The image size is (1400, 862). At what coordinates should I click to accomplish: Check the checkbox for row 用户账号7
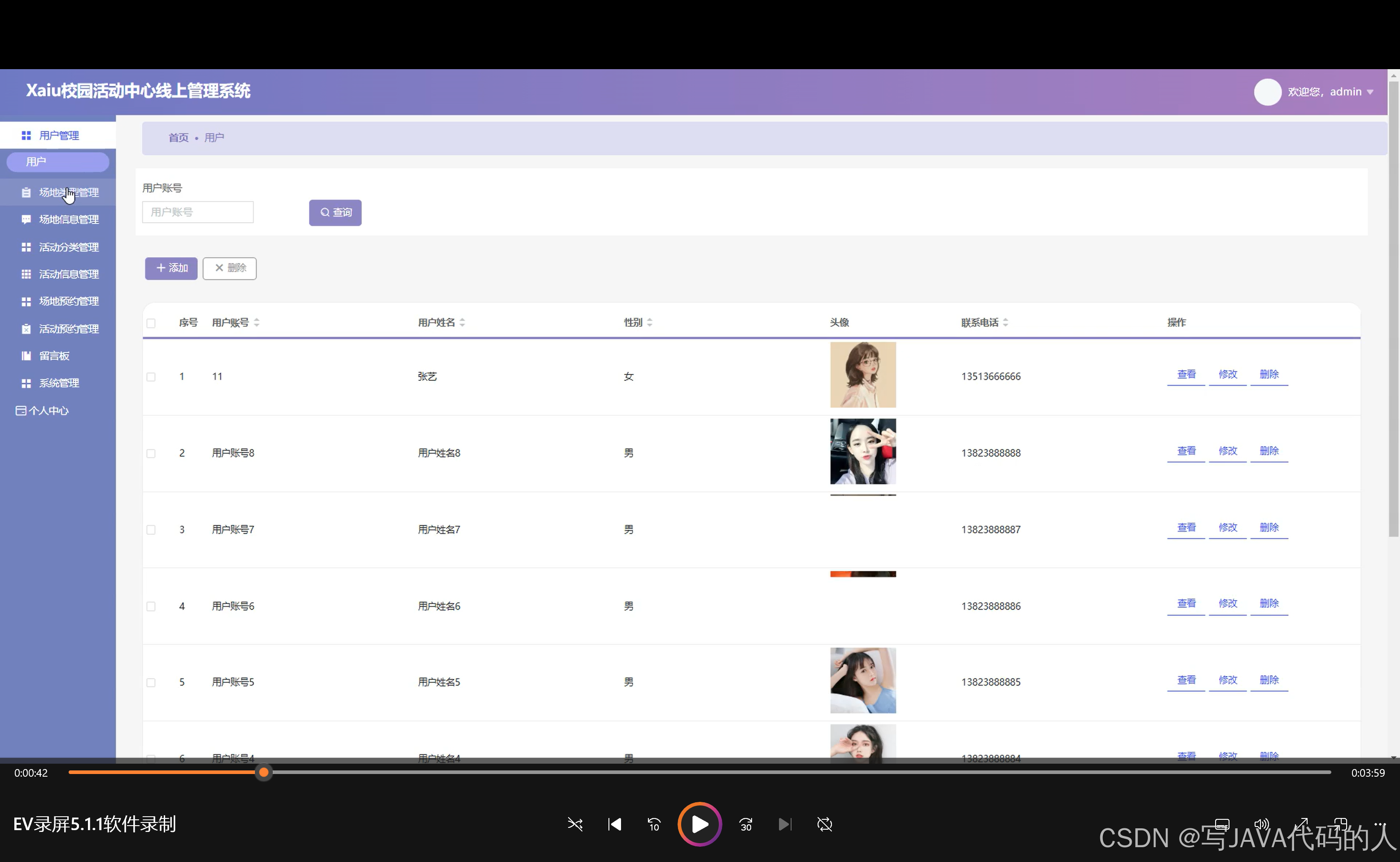pos(151,530)
